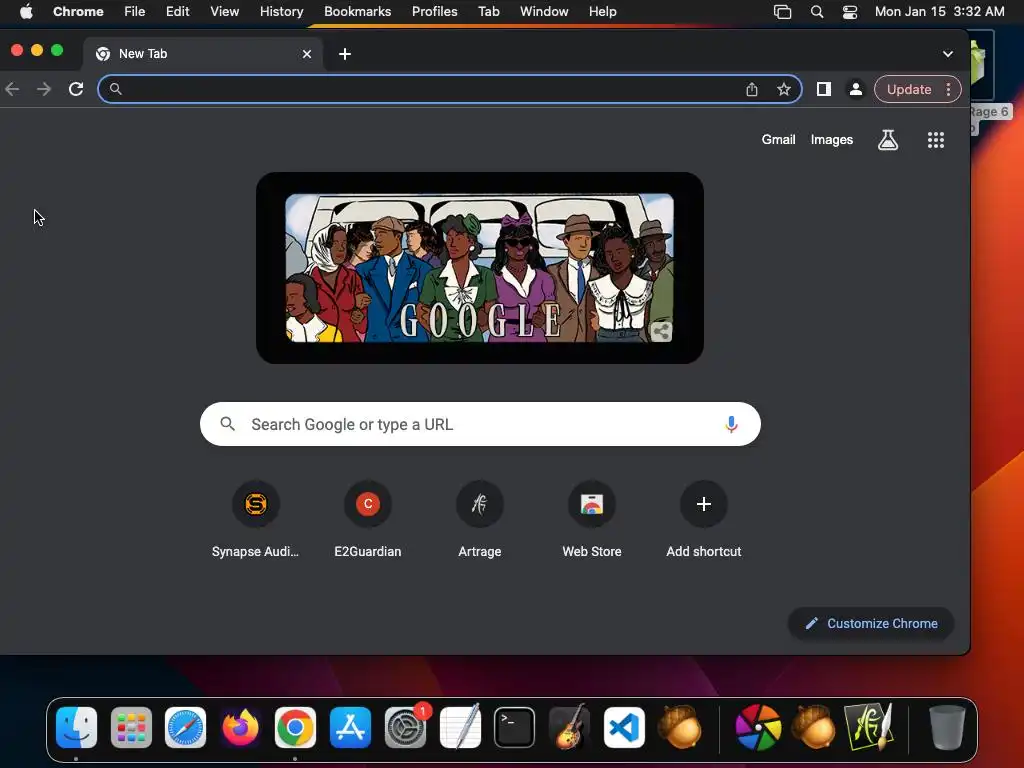
Task: Toggle the Chrome side panel
Action: pos(824,89)
